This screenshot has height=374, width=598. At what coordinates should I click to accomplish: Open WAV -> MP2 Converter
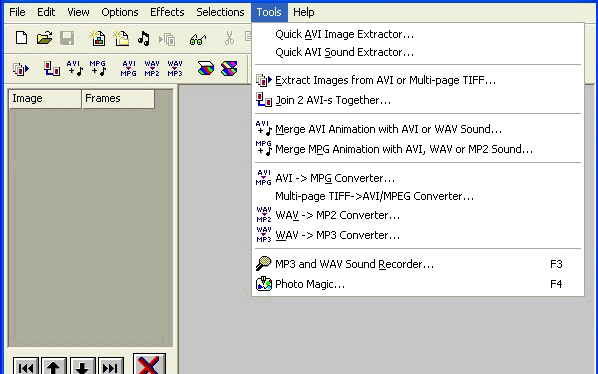point(418,215)
